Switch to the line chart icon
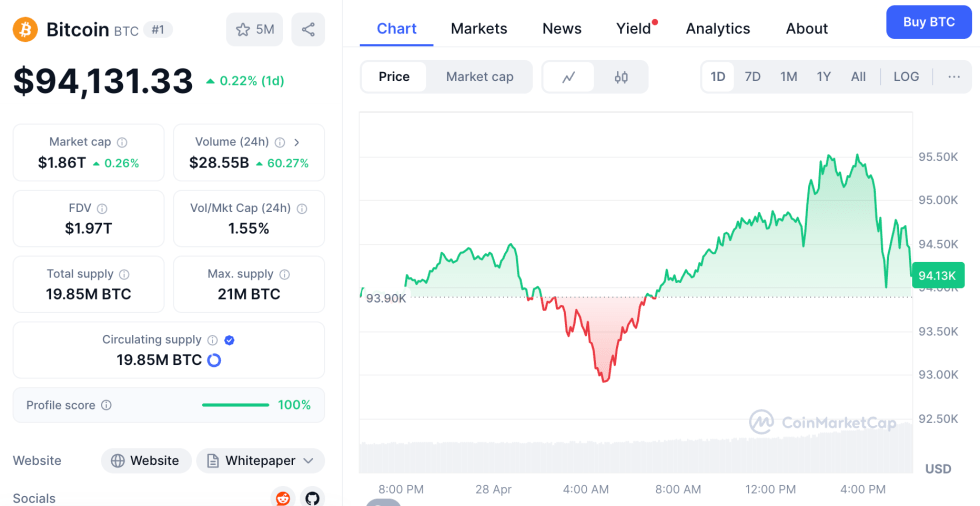 point(569,77)
